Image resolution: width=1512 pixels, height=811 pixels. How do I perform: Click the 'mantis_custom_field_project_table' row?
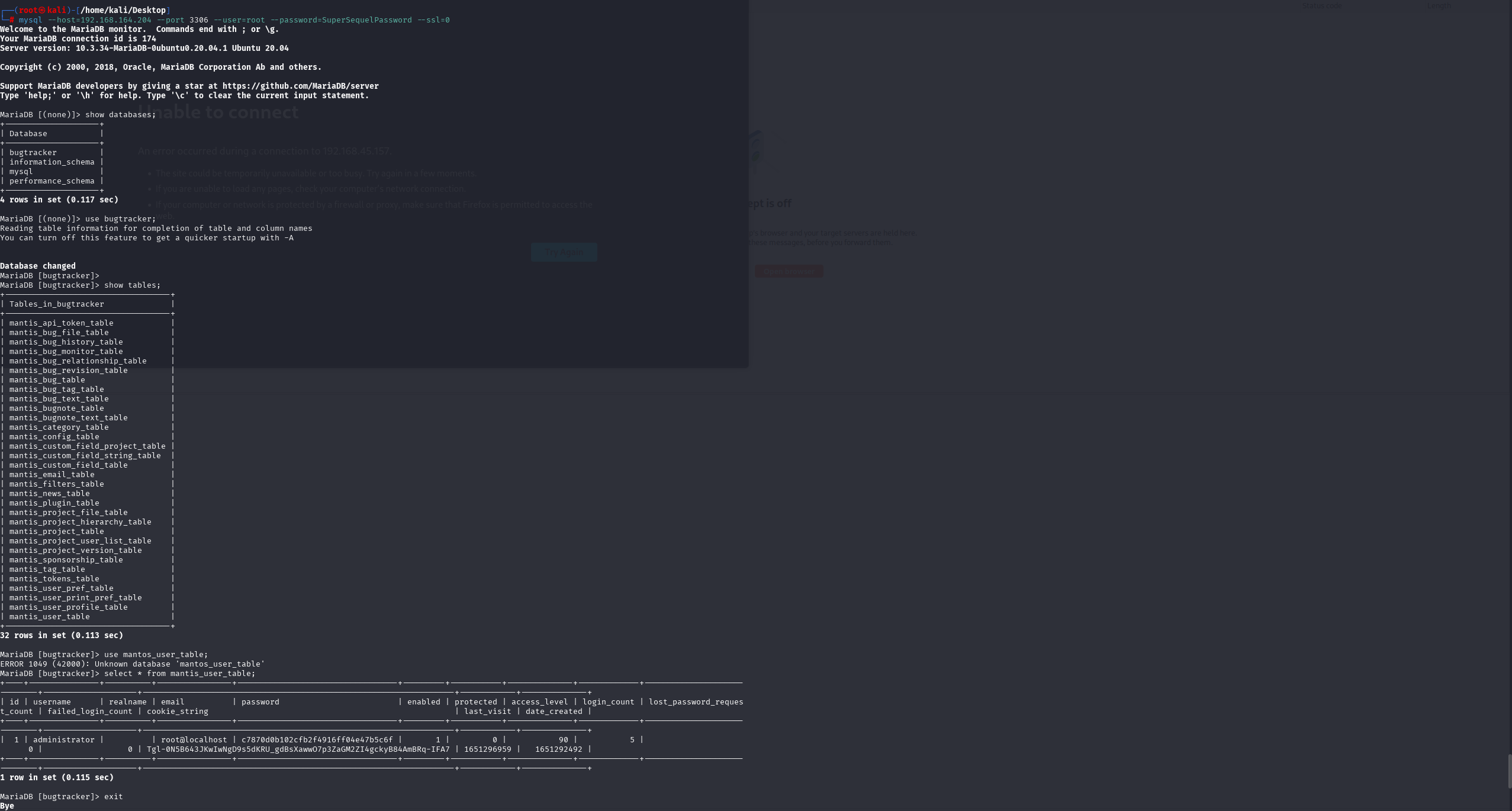coord(88,446)
